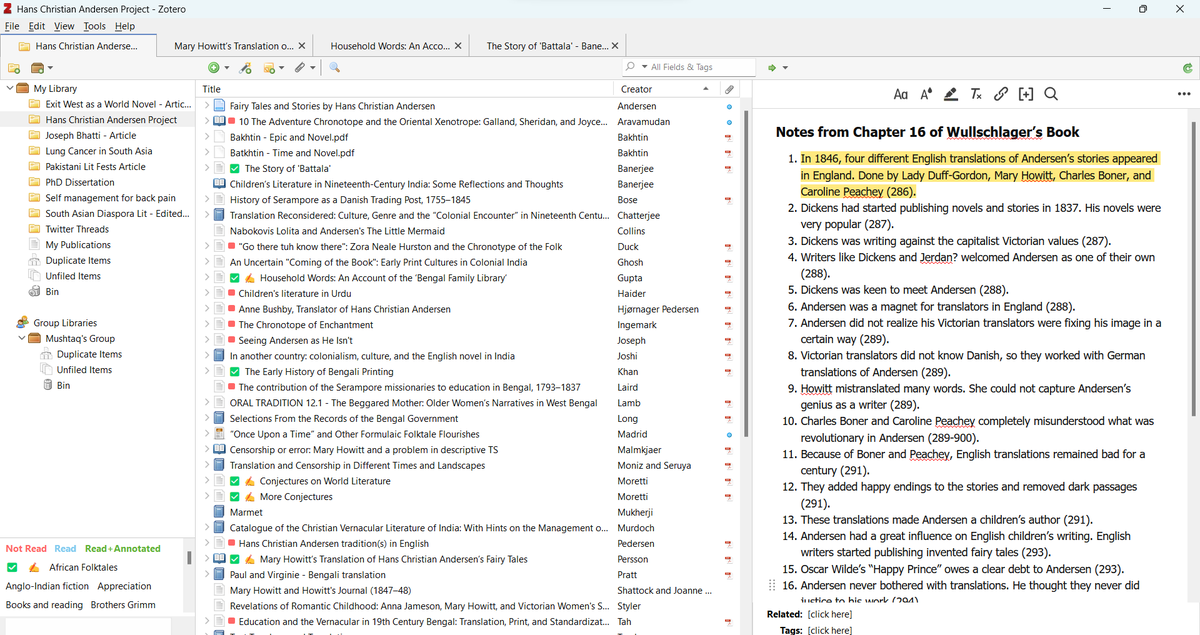The height and width of the screenshot is (635, 1200).
Task: Open the Tools menu
Action: [x=93, y=26]
